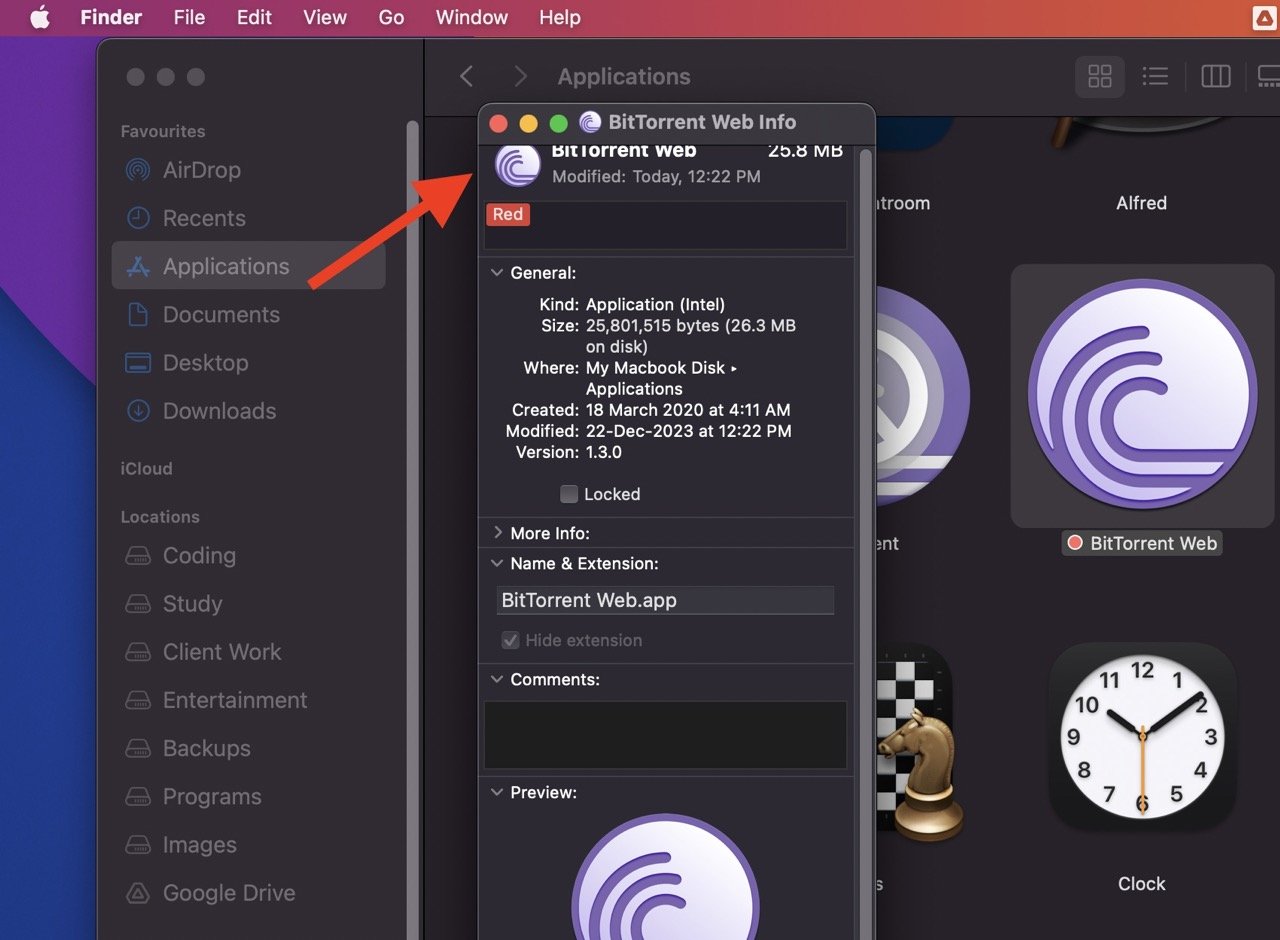
Task: Open the Finder menu
Action: click(111, 18)
